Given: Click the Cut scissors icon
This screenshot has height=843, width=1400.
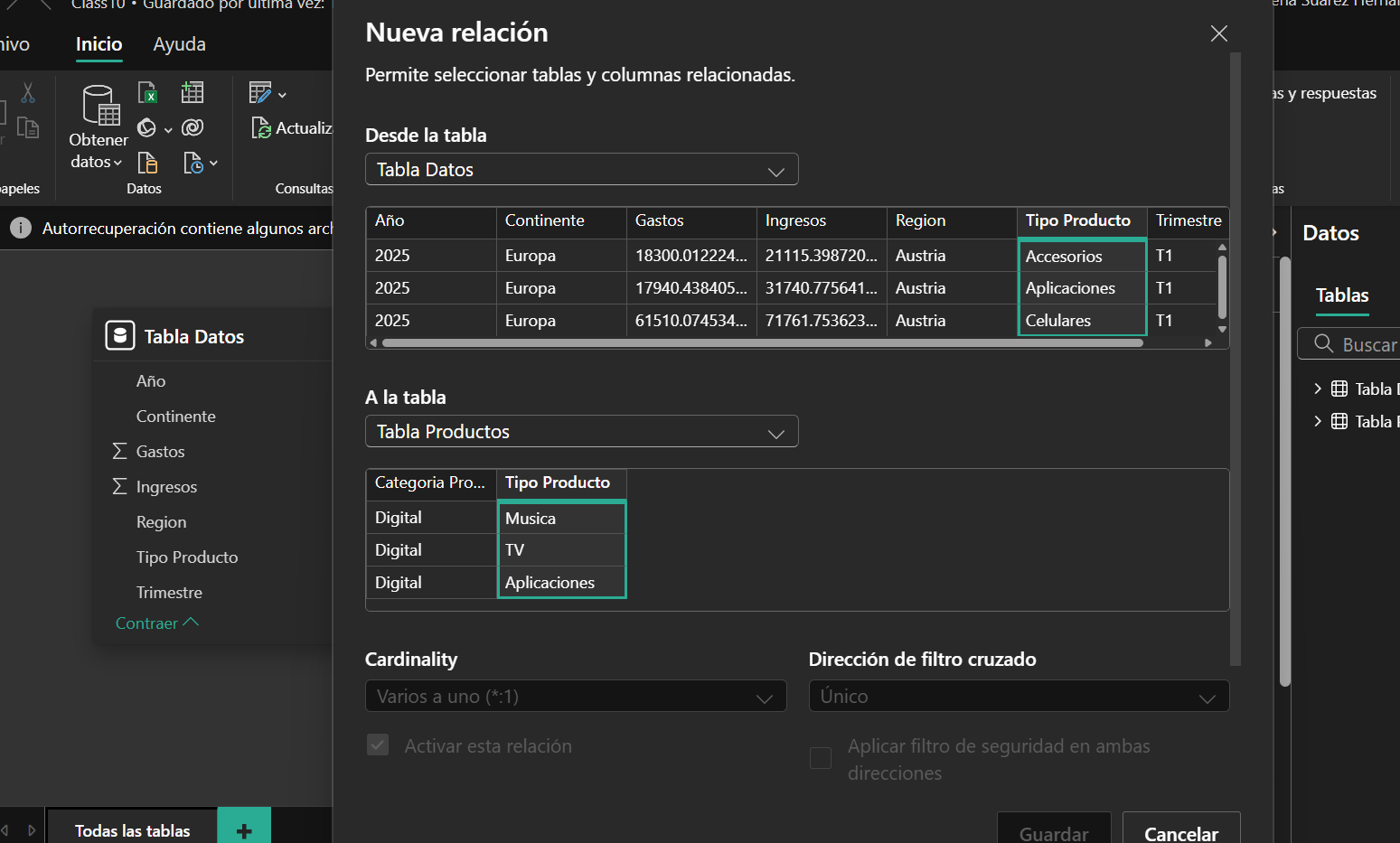Looking at the screenshot, I should 28,92.
